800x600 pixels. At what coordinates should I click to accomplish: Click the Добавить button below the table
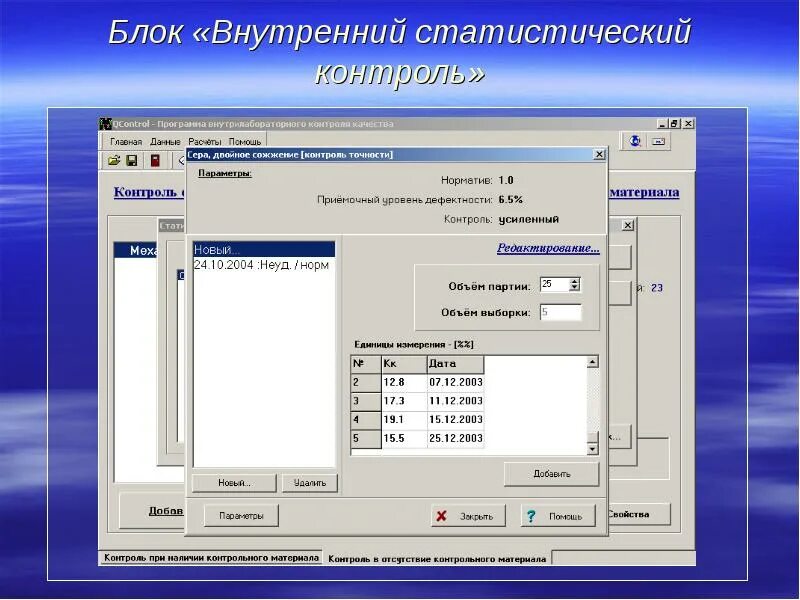[x=552, y=474]
